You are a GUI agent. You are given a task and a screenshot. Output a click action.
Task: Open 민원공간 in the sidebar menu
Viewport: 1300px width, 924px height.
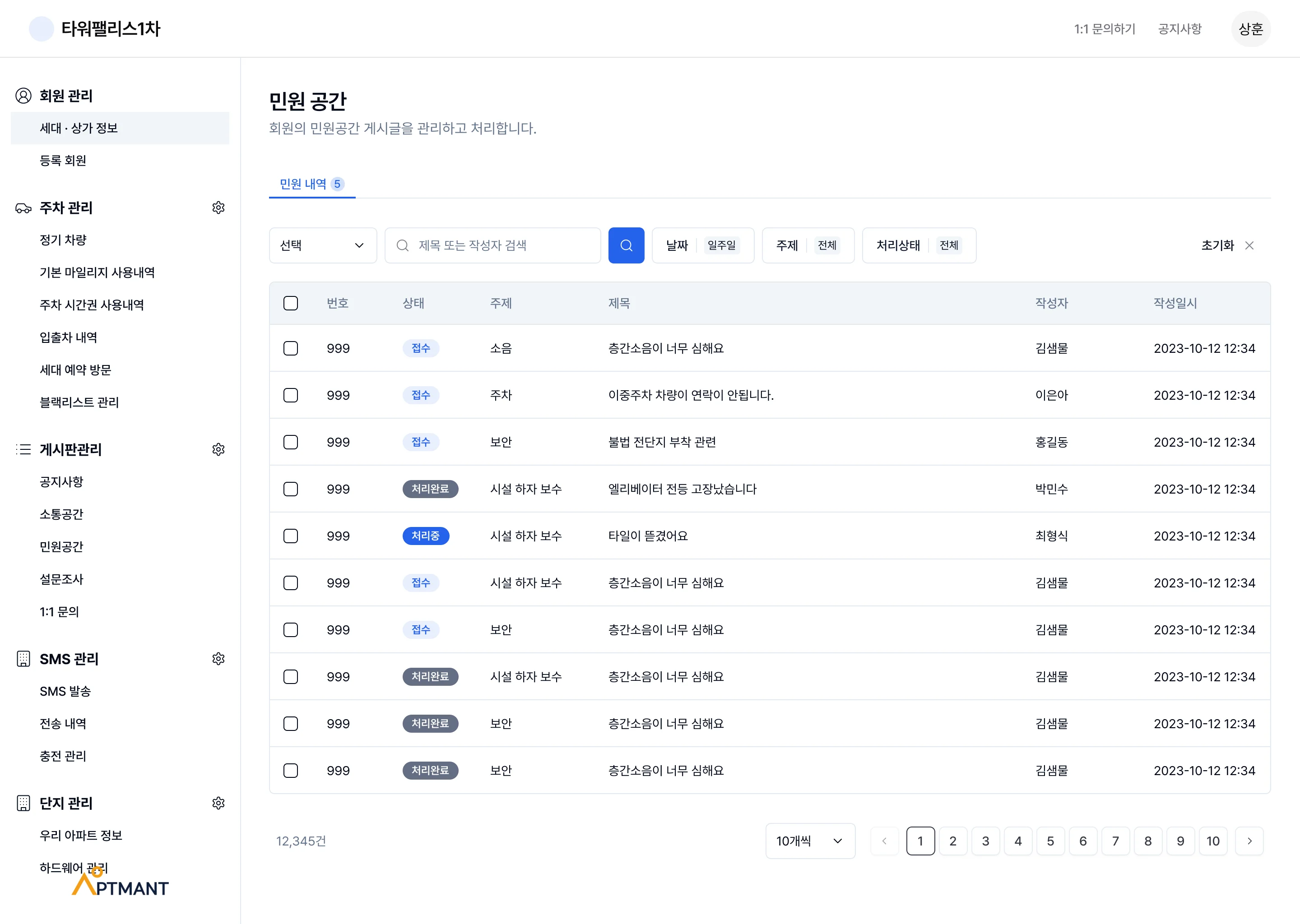tap(61, 547)
